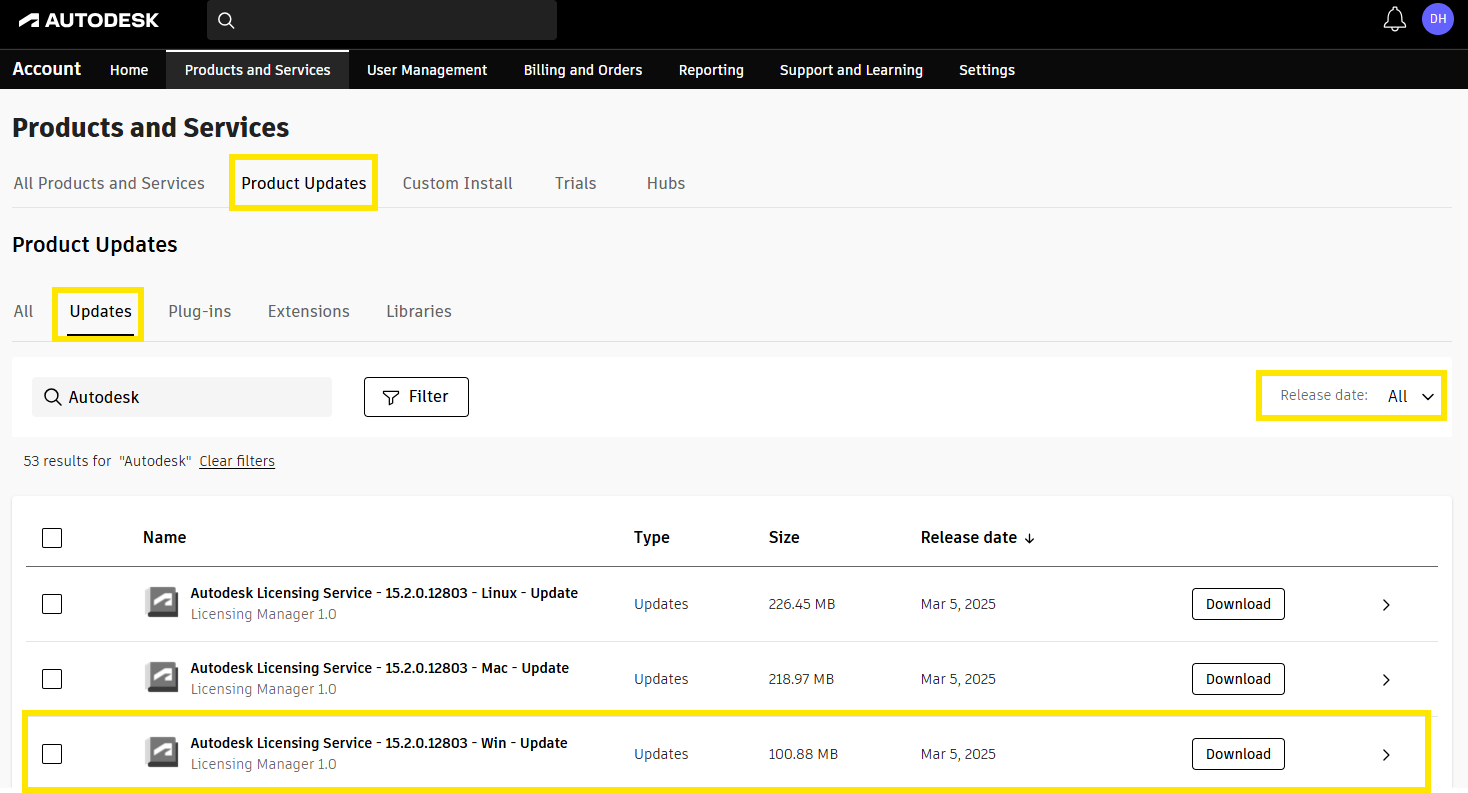Image resolution: width=1468 pixels, height=793 pixels.
Task: Open Billing and Orders menu
Action: [x=583, y=70]
